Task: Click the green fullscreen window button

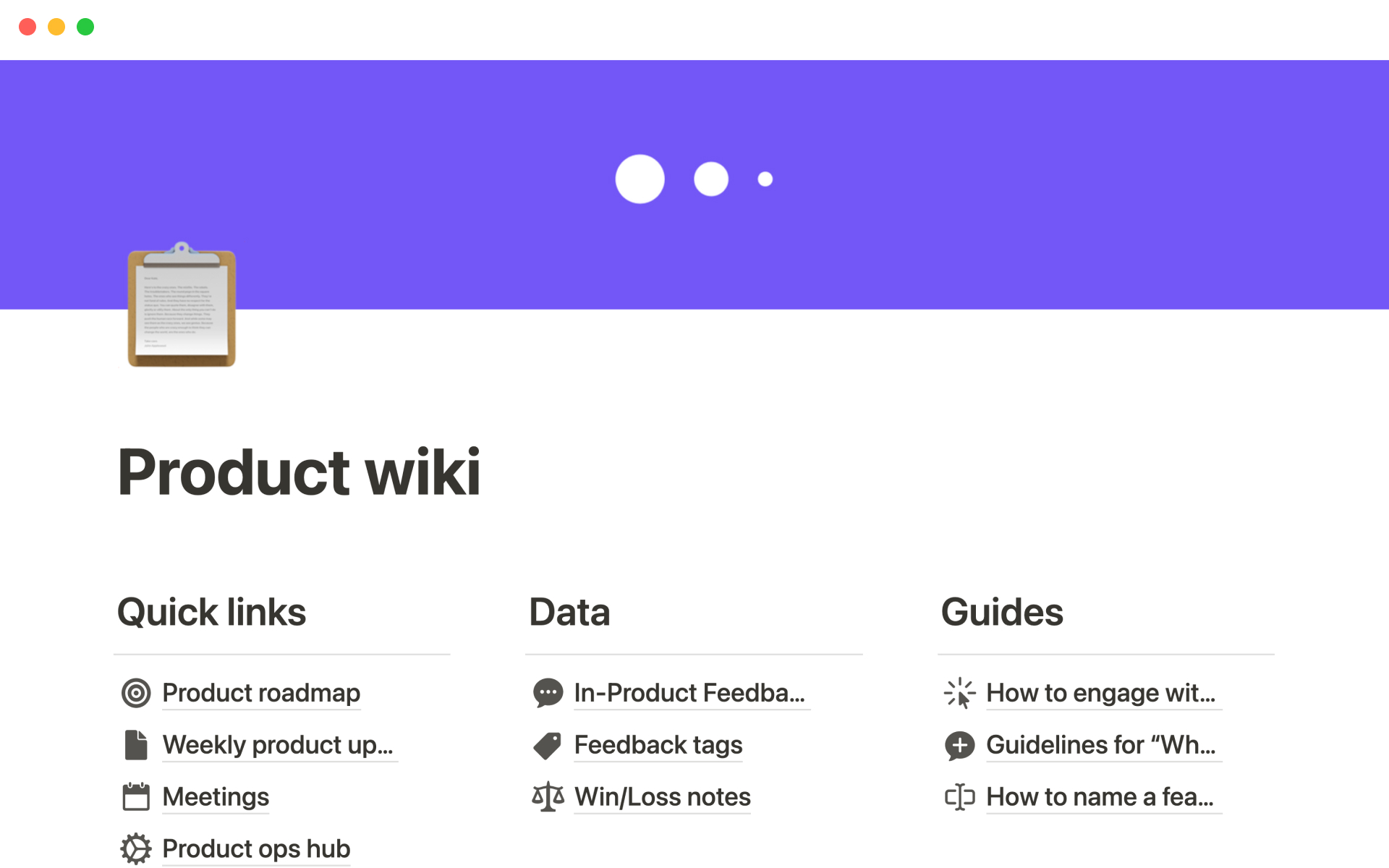Action: coord(85,27)
